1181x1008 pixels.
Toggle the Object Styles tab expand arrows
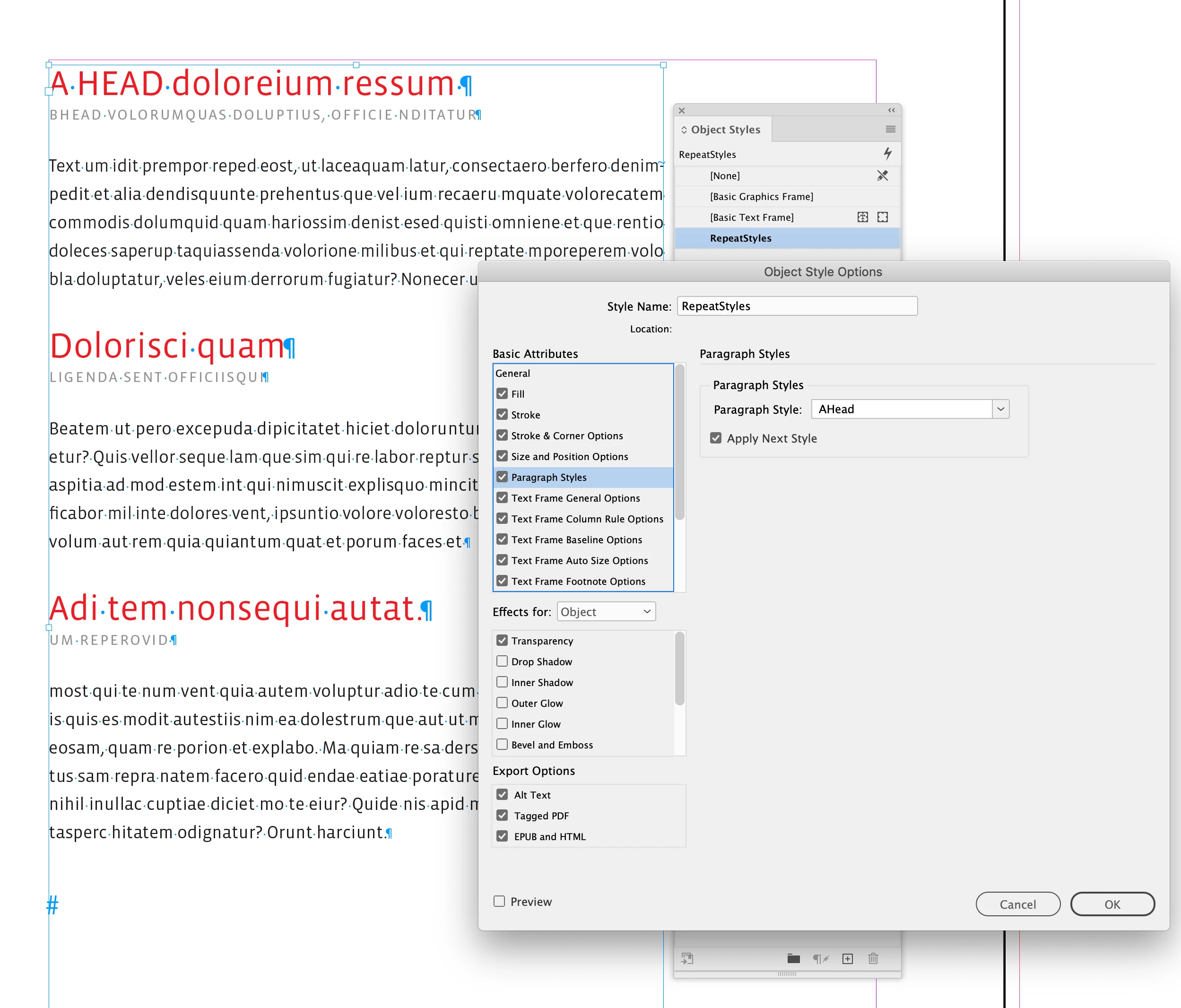(684, 130)
